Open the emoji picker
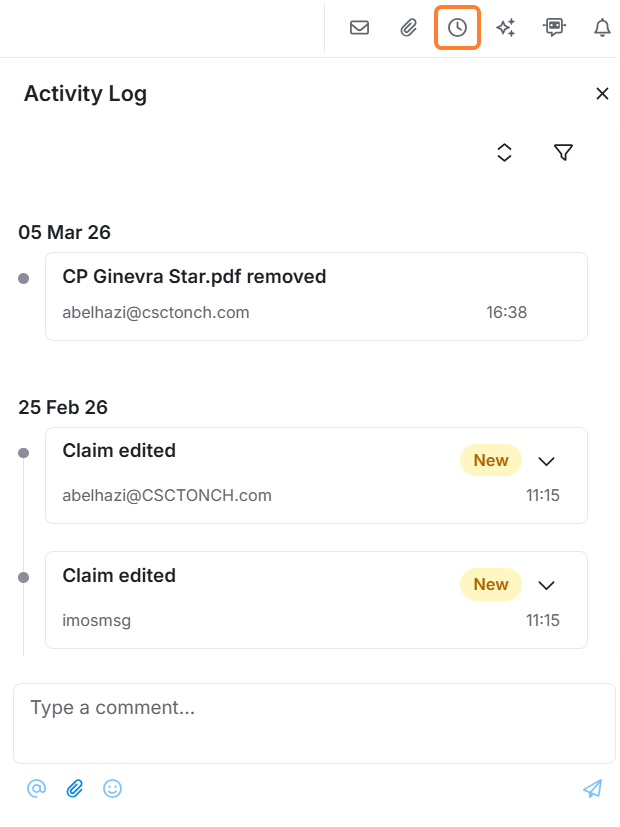Image resolution: width=620 pixels, height=827 pixels. click(113, 789)
